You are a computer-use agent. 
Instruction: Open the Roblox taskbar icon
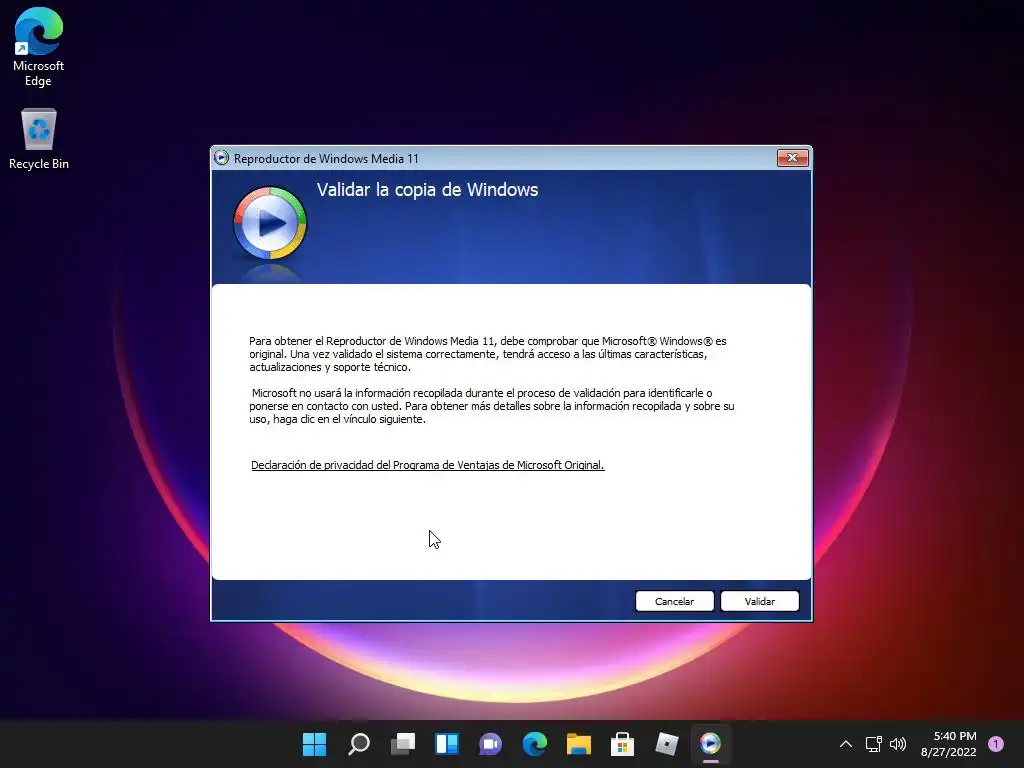tap(667, 743)
